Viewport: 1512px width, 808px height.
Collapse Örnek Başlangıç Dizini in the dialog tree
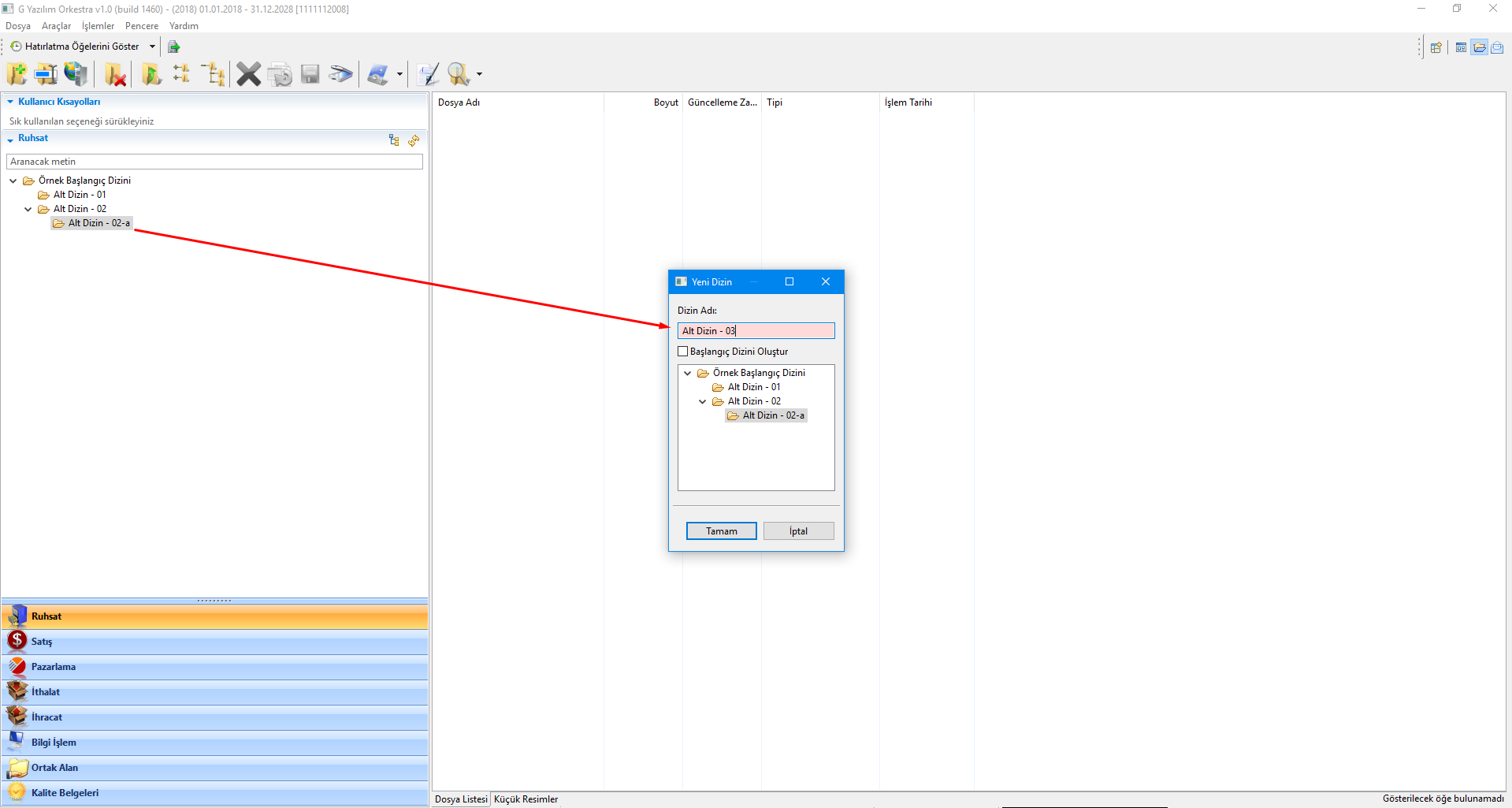click(x=688, y=373)
